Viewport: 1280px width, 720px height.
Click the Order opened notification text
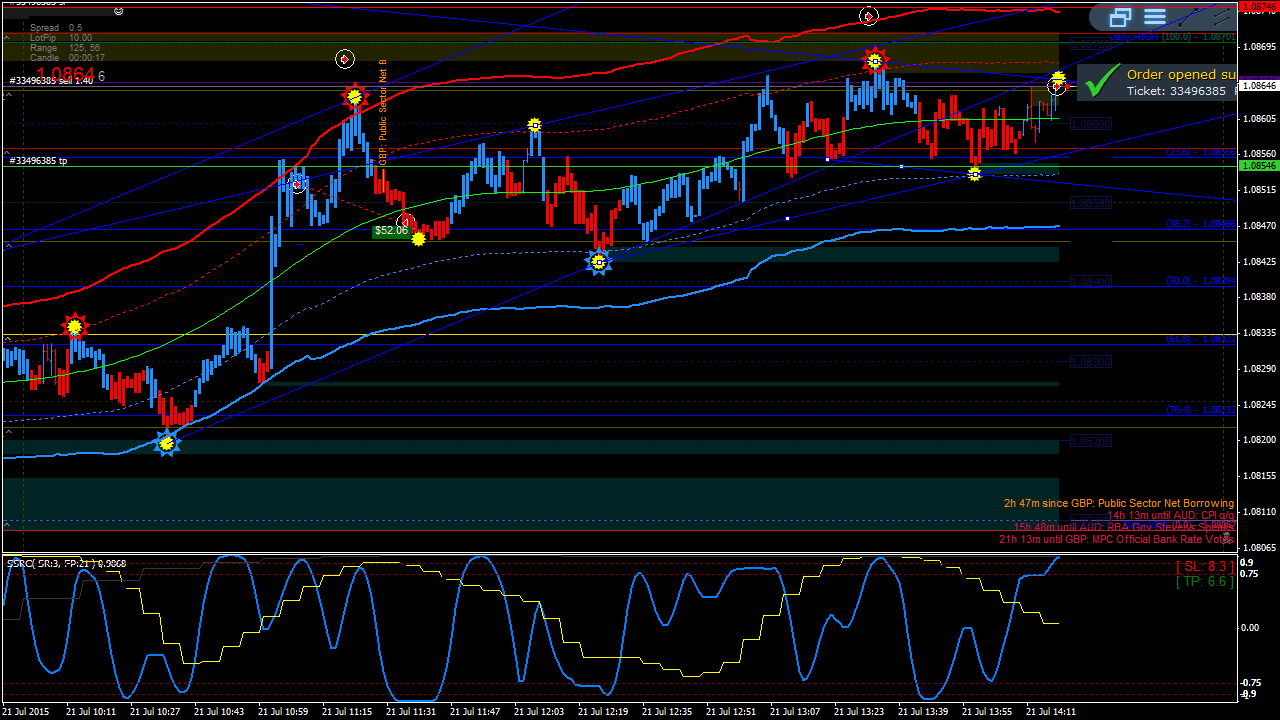click(x=1181, y=74)
